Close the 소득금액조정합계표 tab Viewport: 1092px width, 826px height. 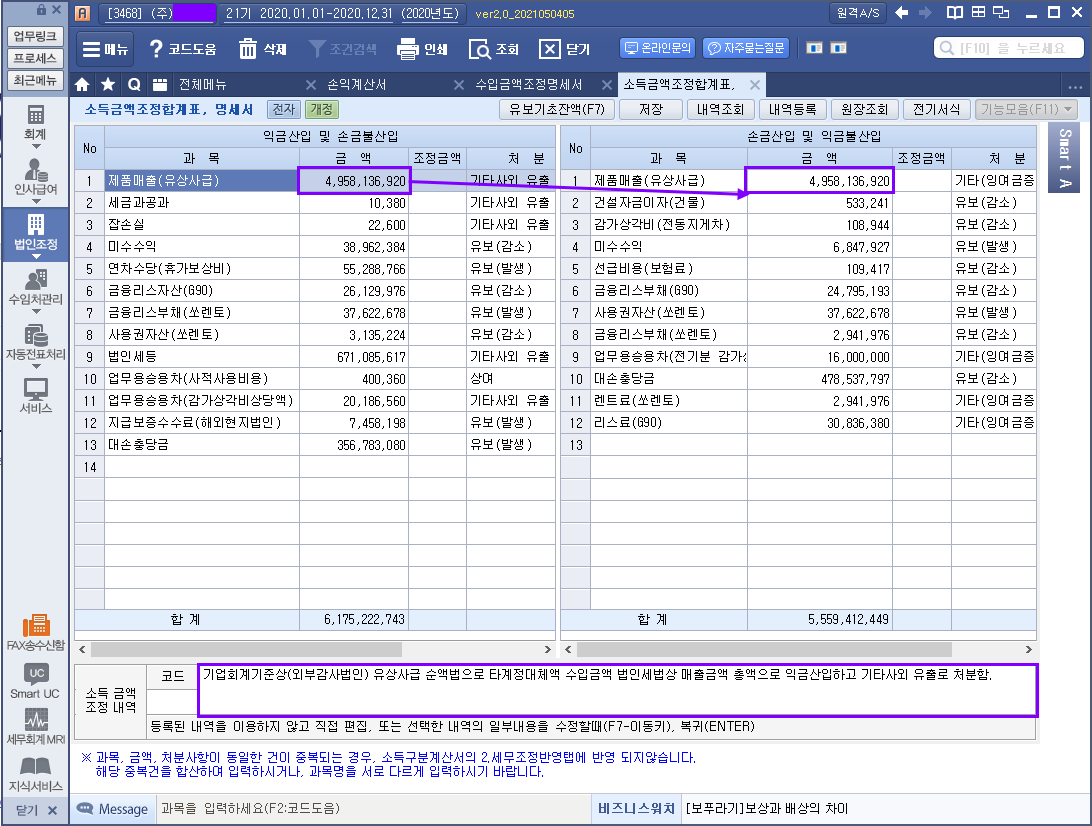click(x=754, y=85)
